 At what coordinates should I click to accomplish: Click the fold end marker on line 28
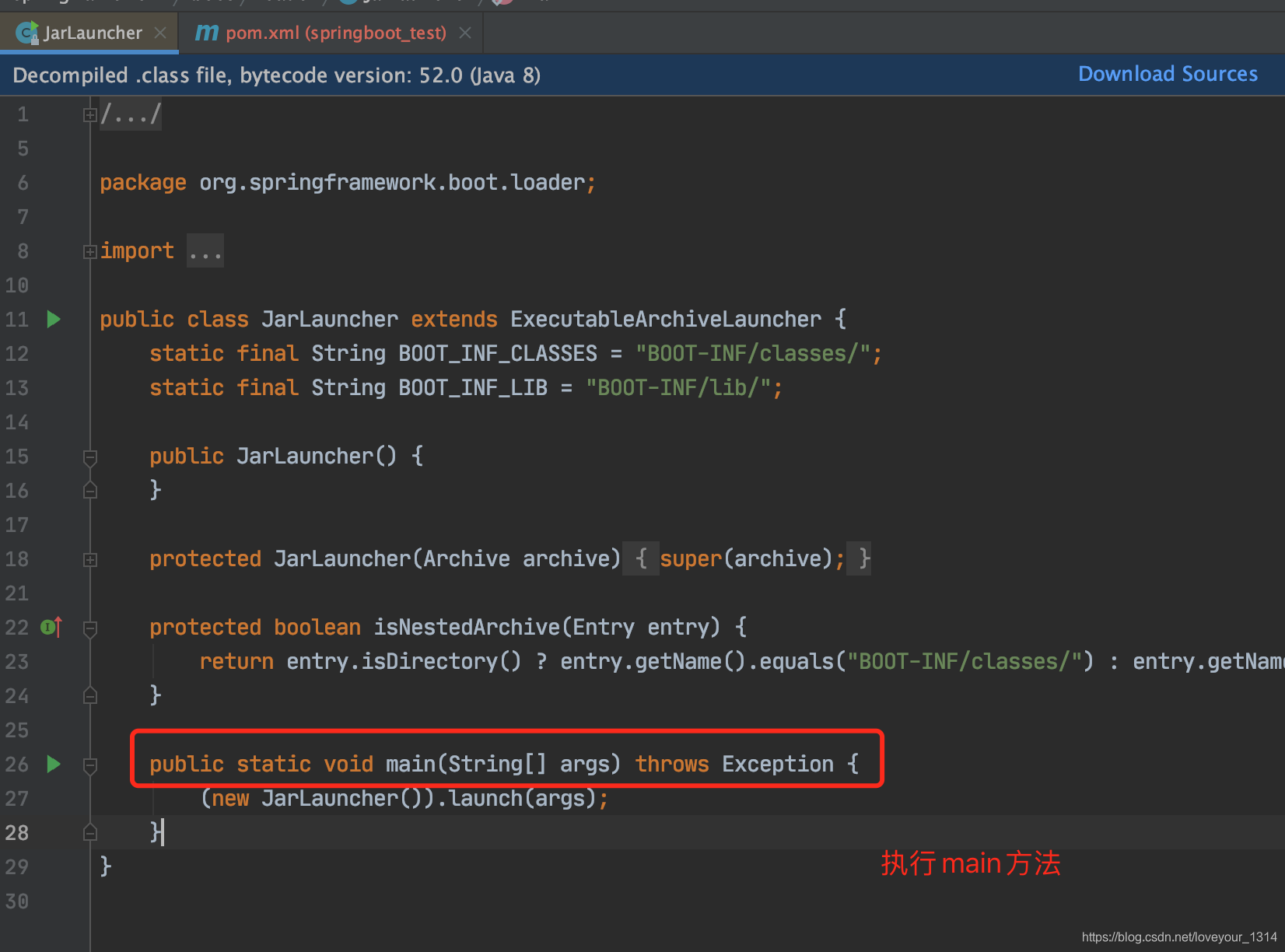pyautogui.click(x=90, y=832)
